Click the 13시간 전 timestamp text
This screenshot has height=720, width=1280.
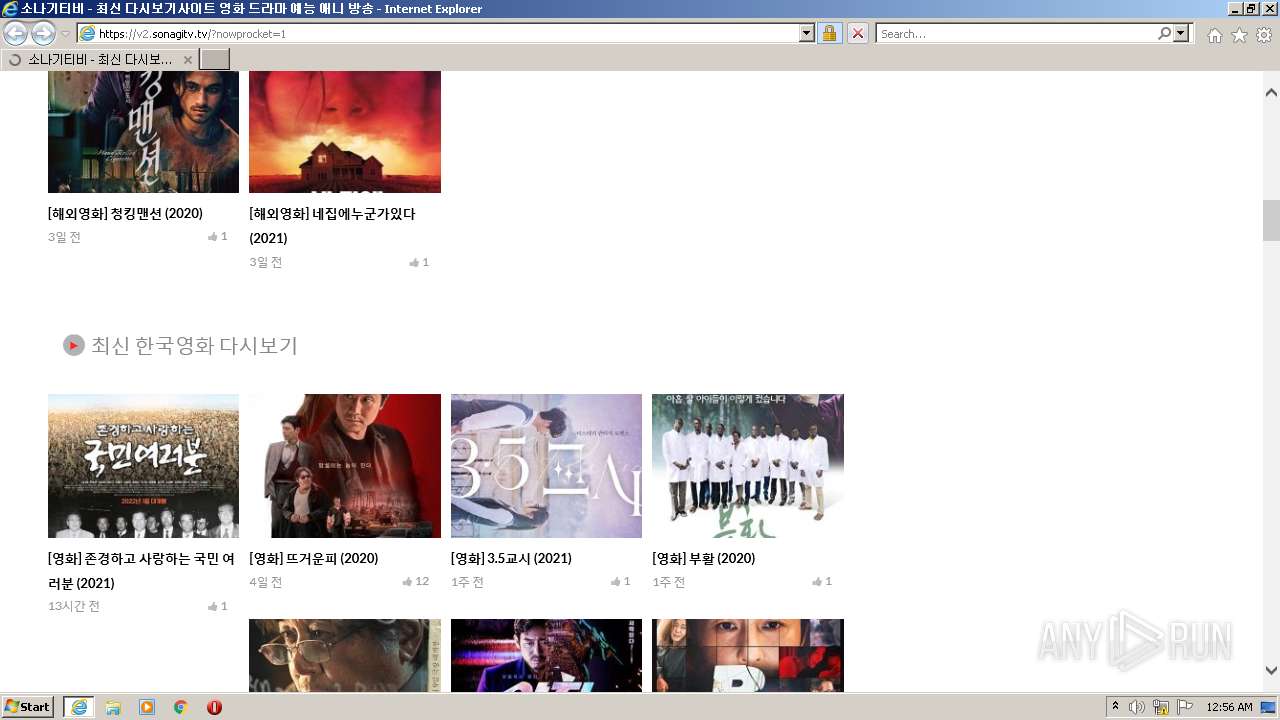(x=74, y=606)
